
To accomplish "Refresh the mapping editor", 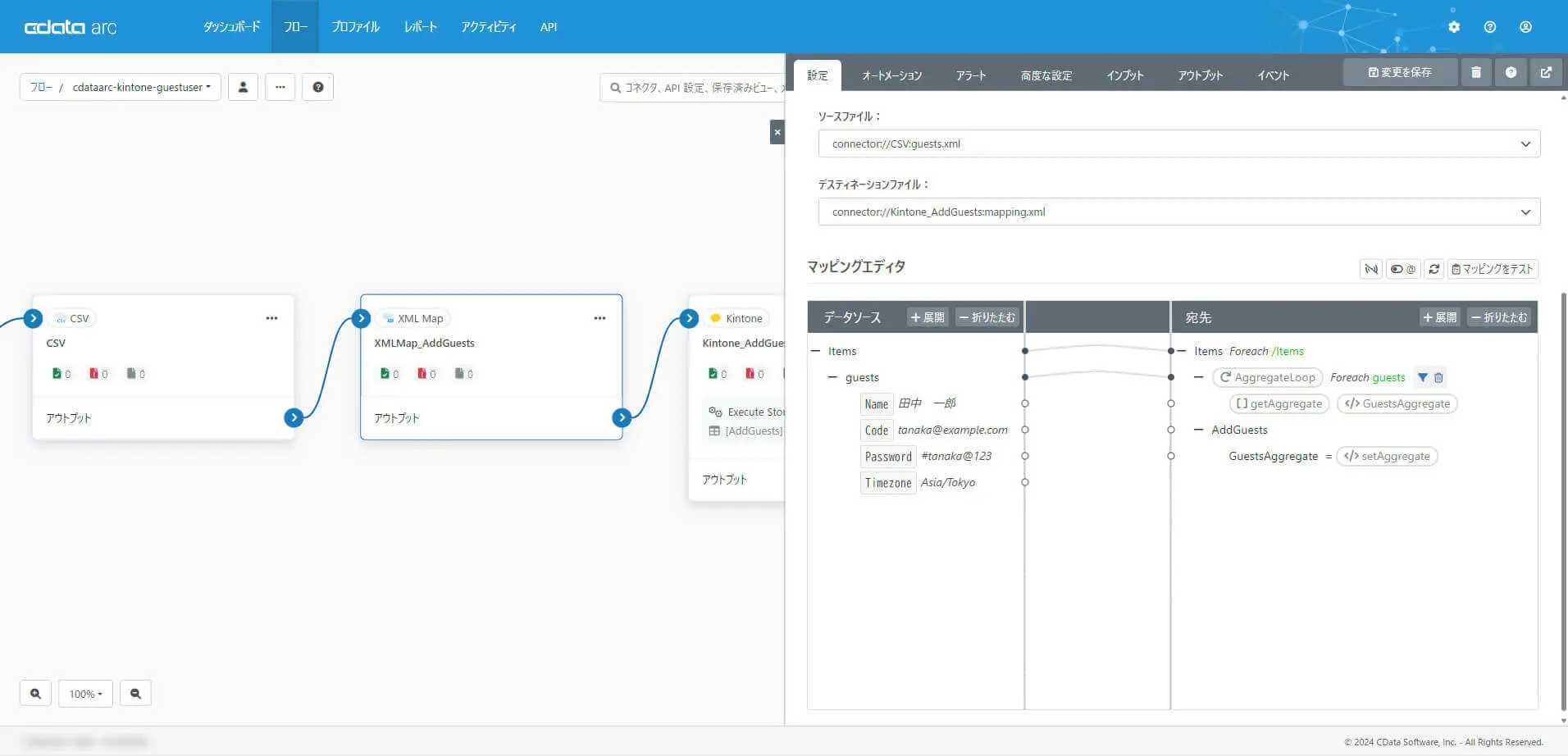I will [1434, 269].
